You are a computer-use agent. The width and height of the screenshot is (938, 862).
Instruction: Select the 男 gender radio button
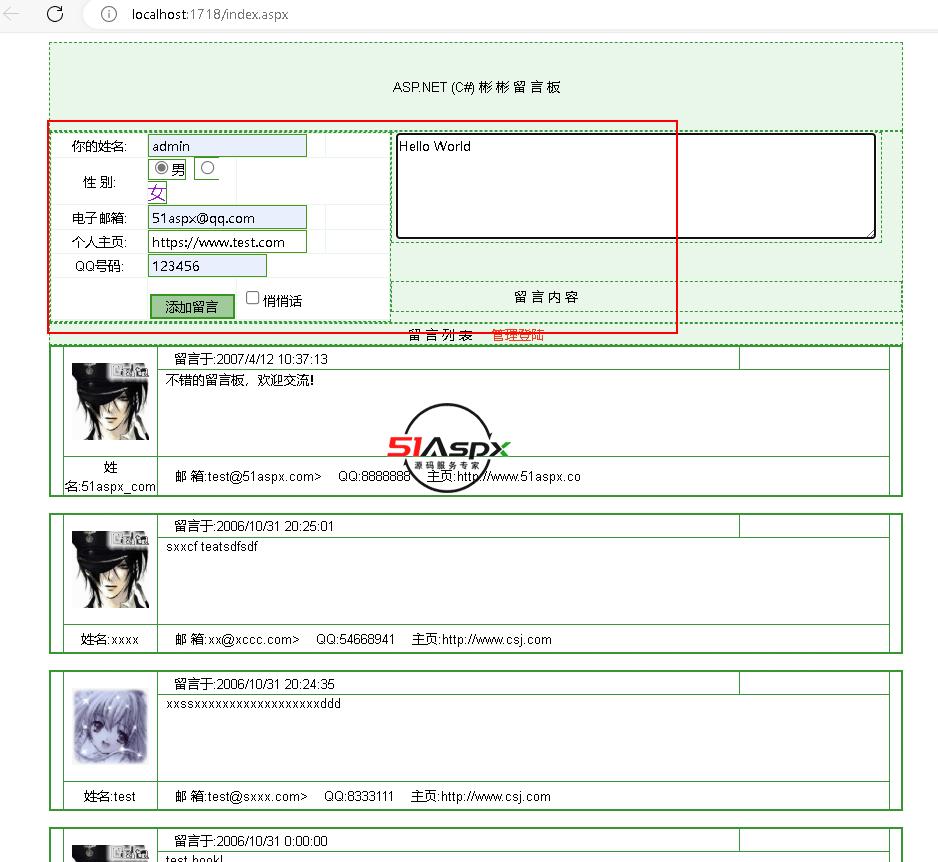click(x=161, y=168)
